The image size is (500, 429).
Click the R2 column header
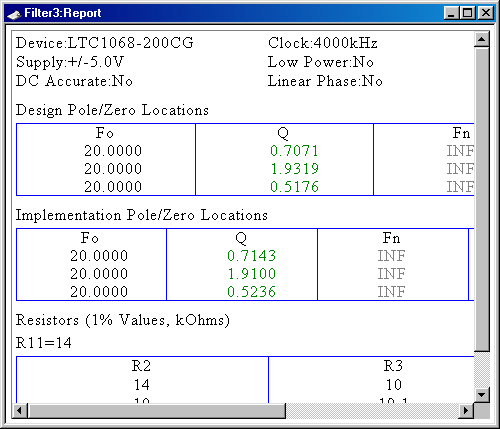tap(141, 366)
